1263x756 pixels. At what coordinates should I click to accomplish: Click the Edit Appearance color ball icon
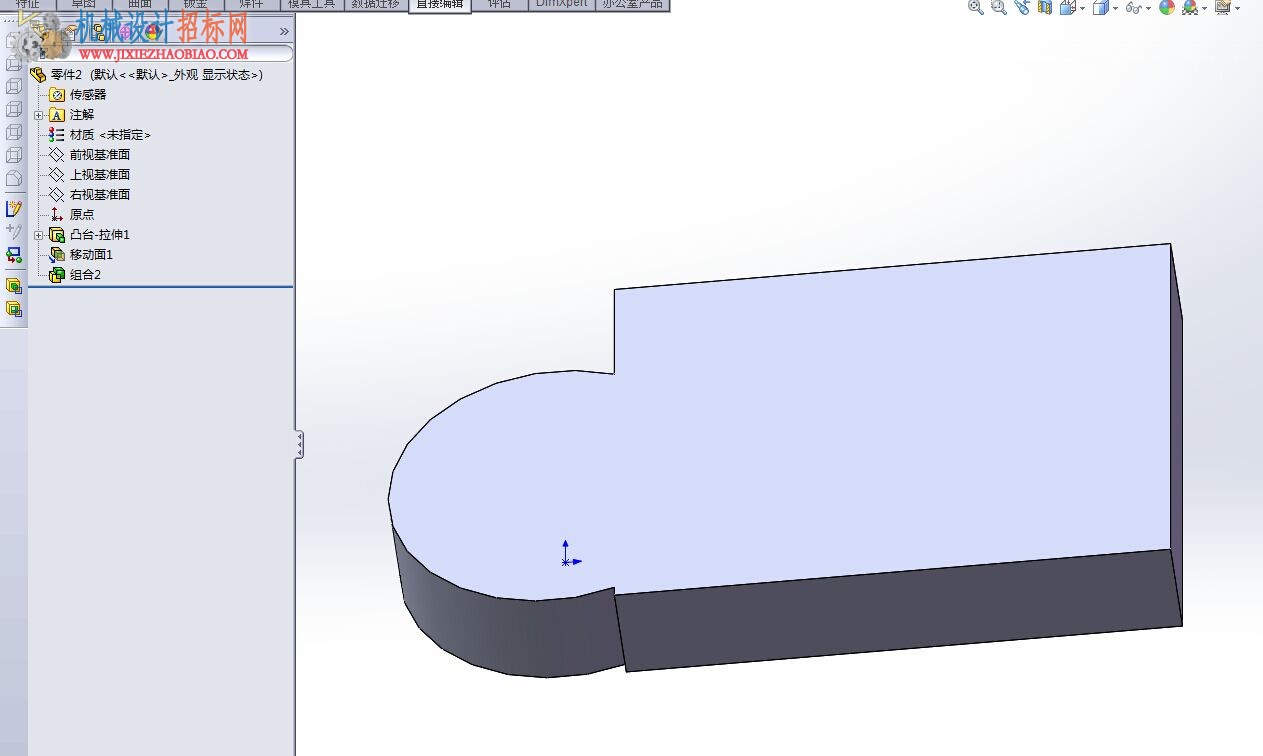coord(1167,7)
